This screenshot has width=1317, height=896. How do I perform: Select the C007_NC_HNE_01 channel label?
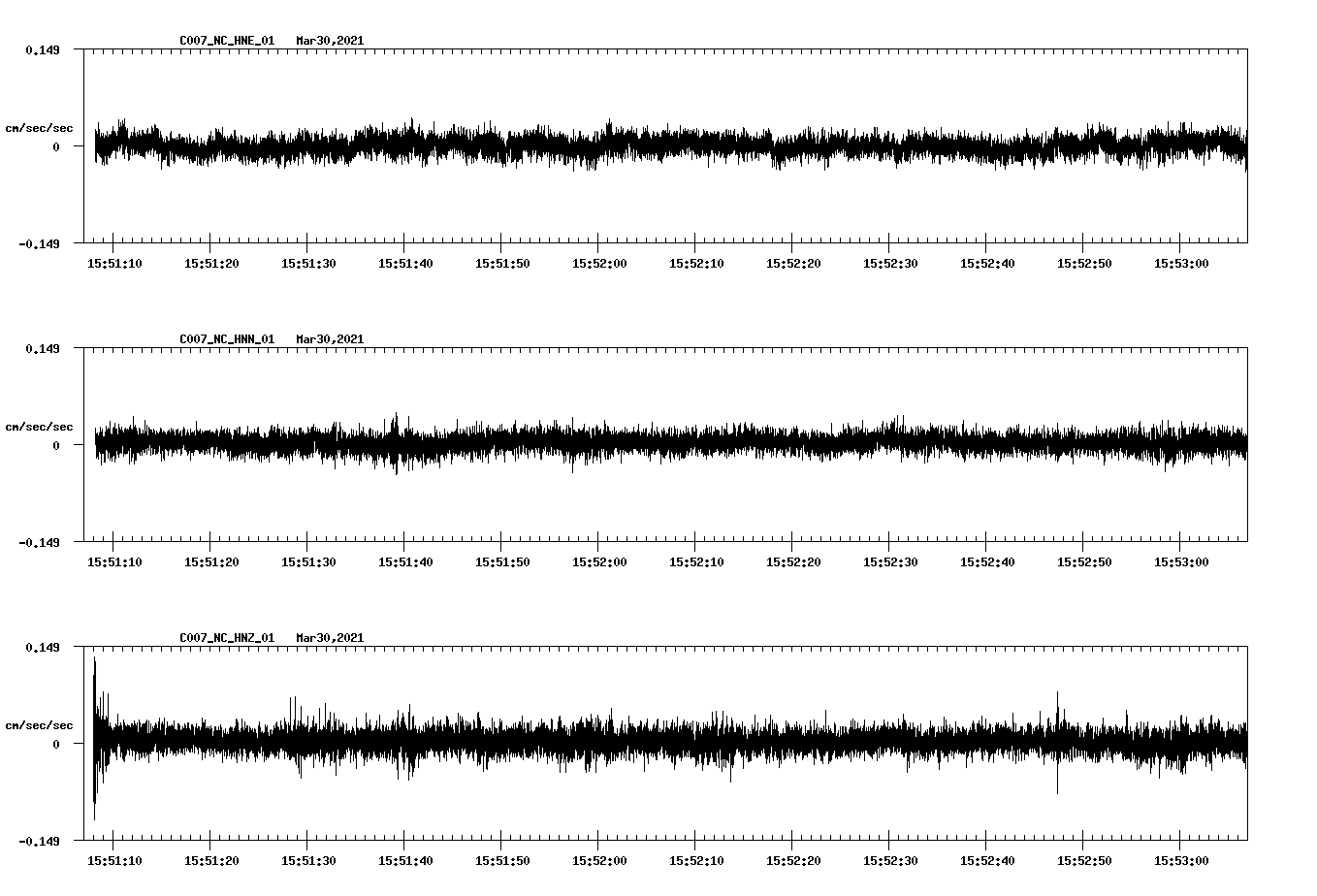226,41
